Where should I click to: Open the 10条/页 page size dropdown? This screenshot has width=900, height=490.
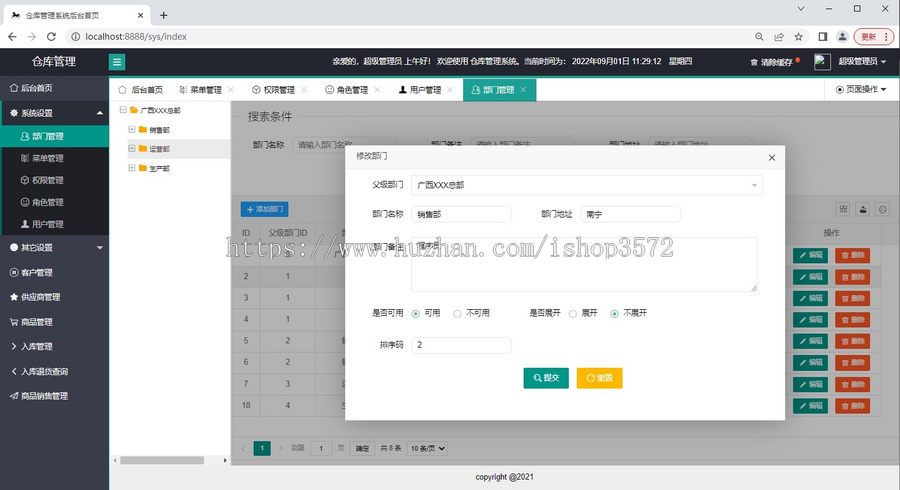(427, 449)
